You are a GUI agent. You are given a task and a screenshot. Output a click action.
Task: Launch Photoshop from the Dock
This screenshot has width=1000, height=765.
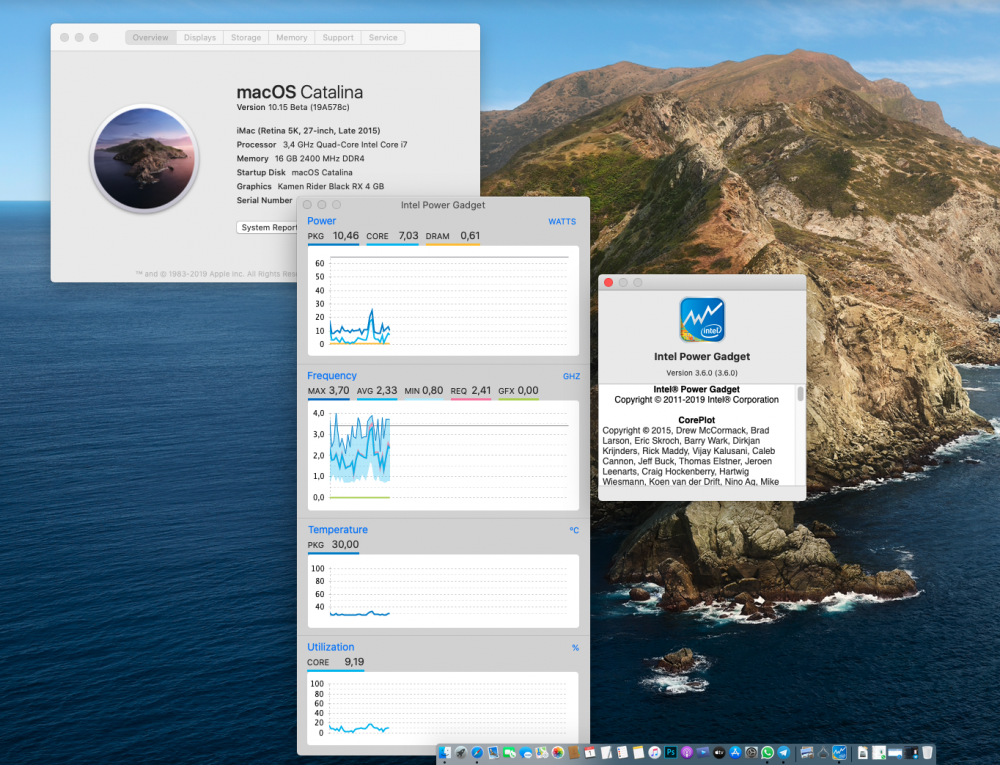670,752
